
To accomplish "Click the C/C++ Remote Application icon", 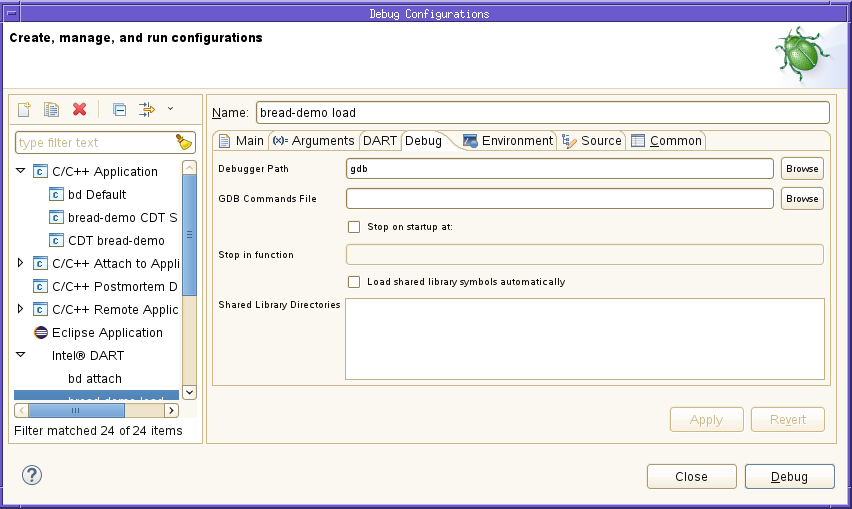I will point(40,310).
